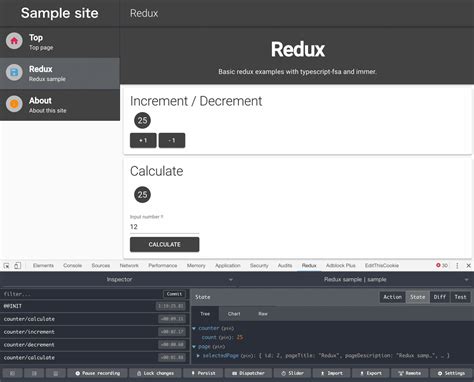Click the 25 counter badge under Increment / Decrement

coord(142,120)
